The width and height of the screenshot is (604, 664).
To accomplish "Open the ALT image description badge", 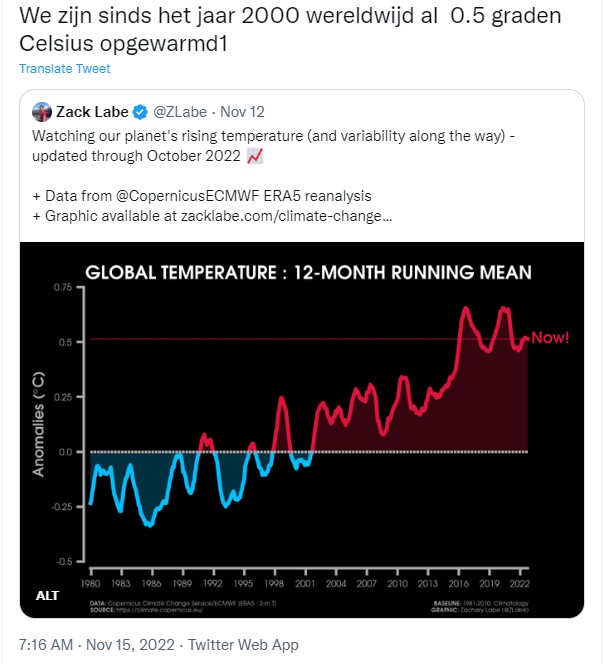I will pos(47,596).
